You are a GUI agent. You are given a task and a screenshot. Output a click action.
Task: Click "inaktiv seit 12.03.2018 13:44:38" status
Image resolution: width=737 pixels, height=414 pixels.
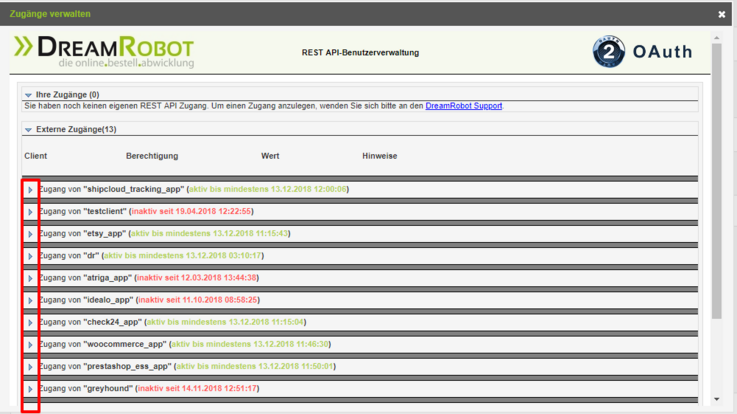pos(197,278)
